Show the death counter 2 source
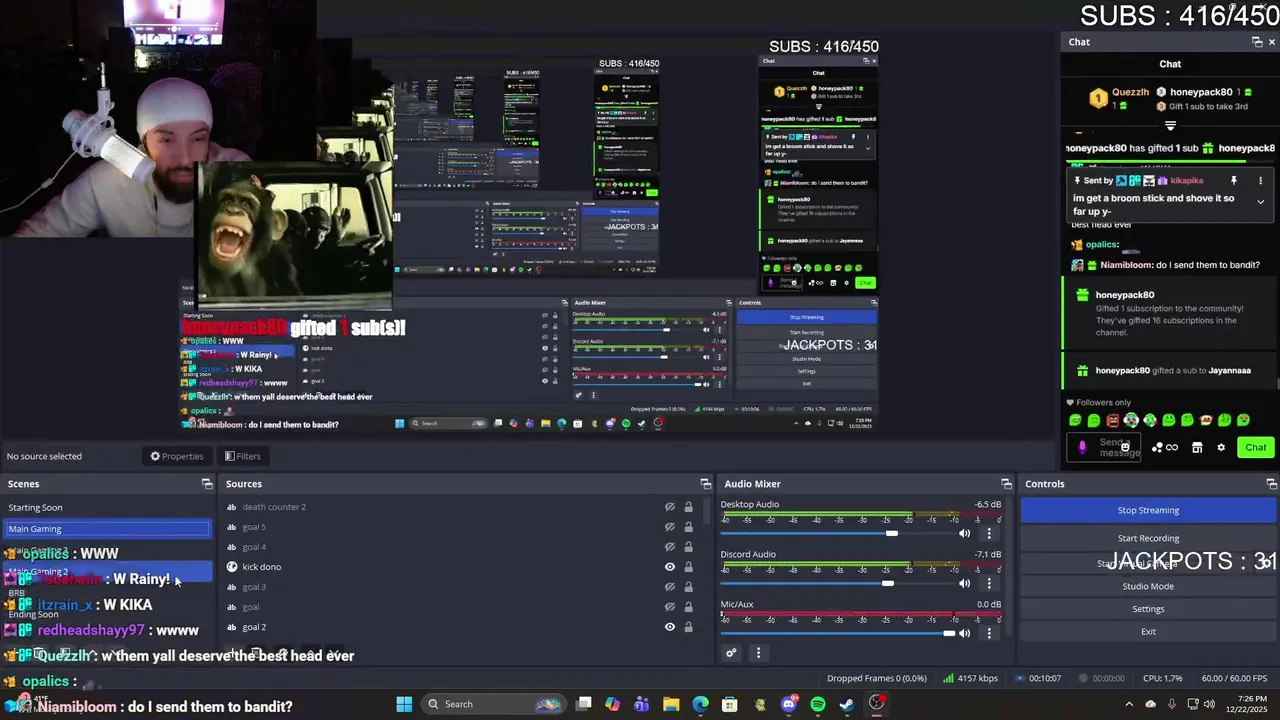 click(670, 507)
